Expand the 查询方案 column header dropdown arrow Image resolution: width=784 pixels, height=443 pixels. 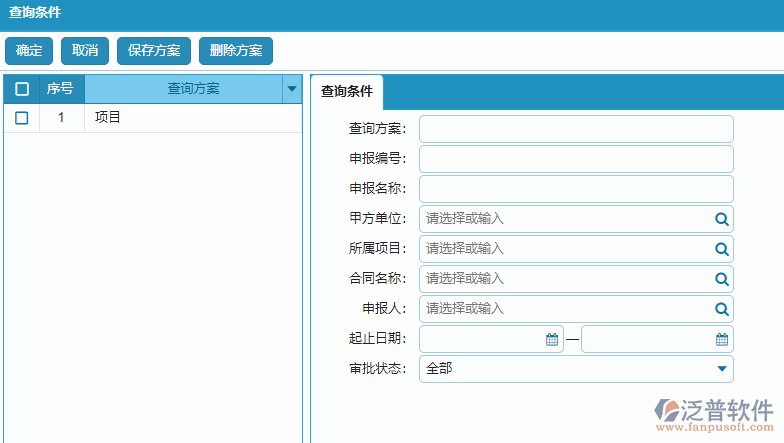coord(292,89)
